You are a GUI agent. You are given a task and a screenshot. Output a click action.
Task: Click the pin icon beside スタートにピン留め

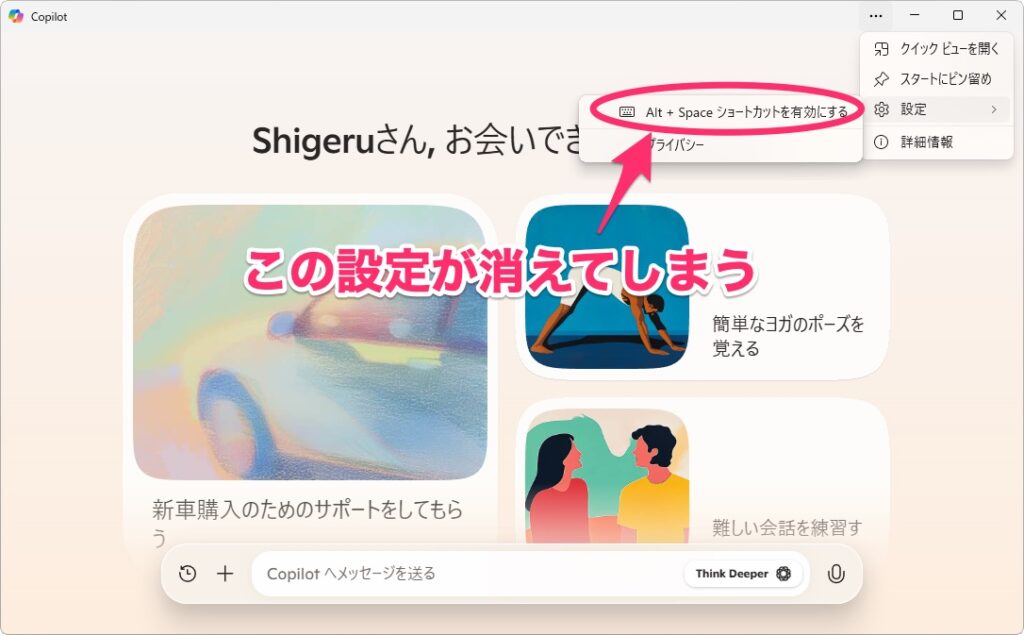(881, 79)
